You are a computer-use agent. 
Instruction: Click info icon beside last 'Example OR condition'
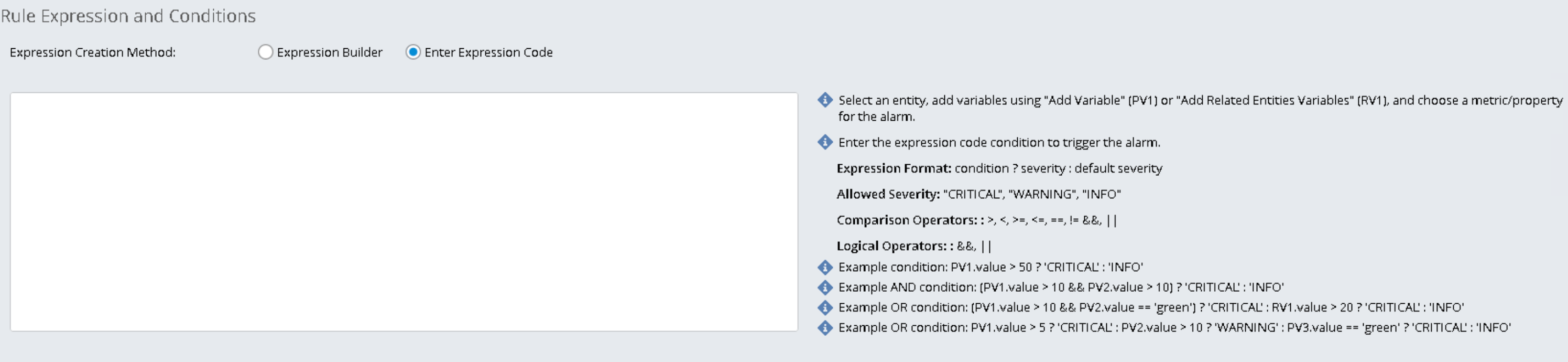coord(825,327)
